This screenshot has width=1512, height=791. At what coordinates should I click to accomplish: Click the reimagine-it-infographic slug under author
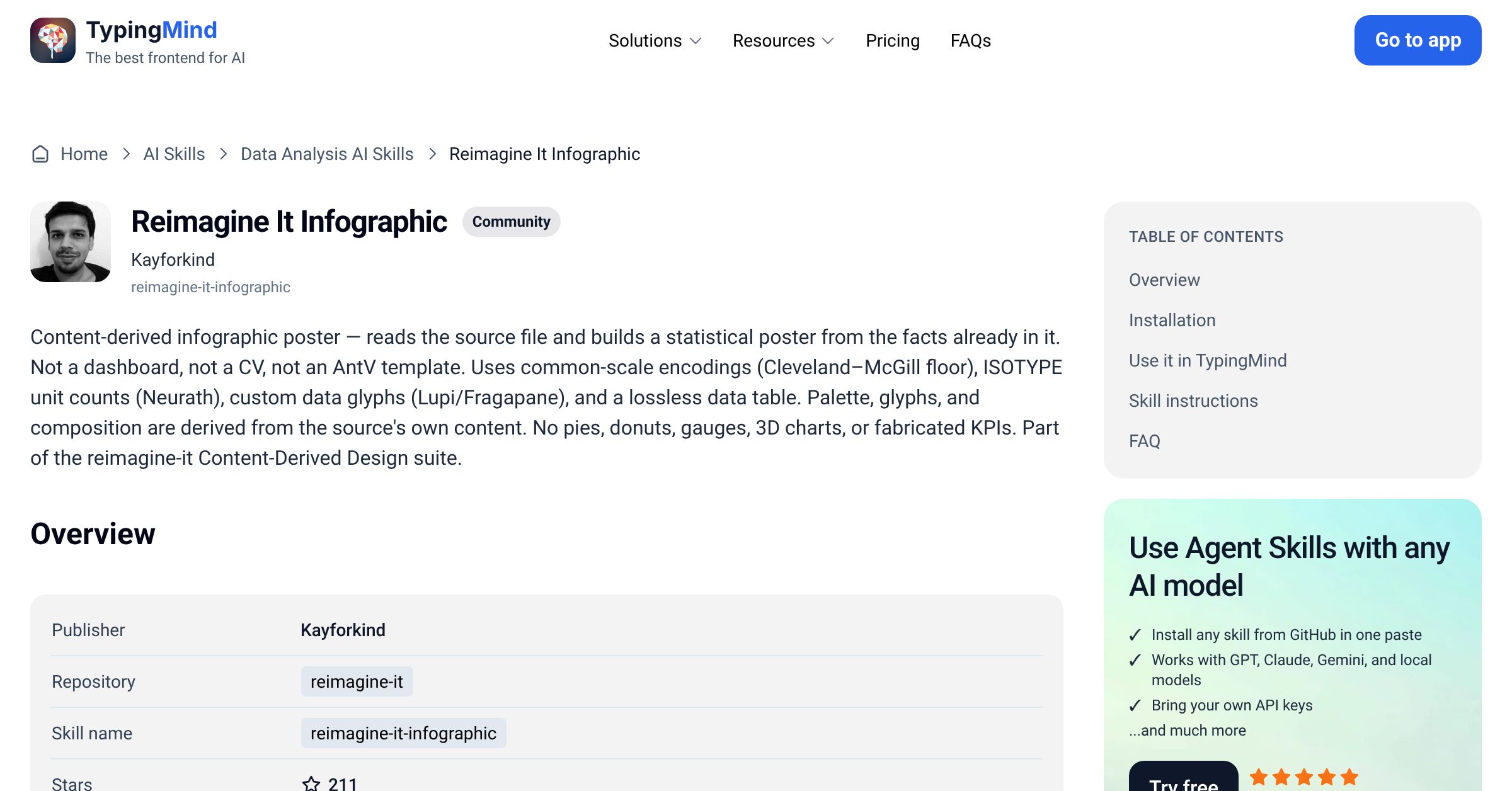(210, 287)
